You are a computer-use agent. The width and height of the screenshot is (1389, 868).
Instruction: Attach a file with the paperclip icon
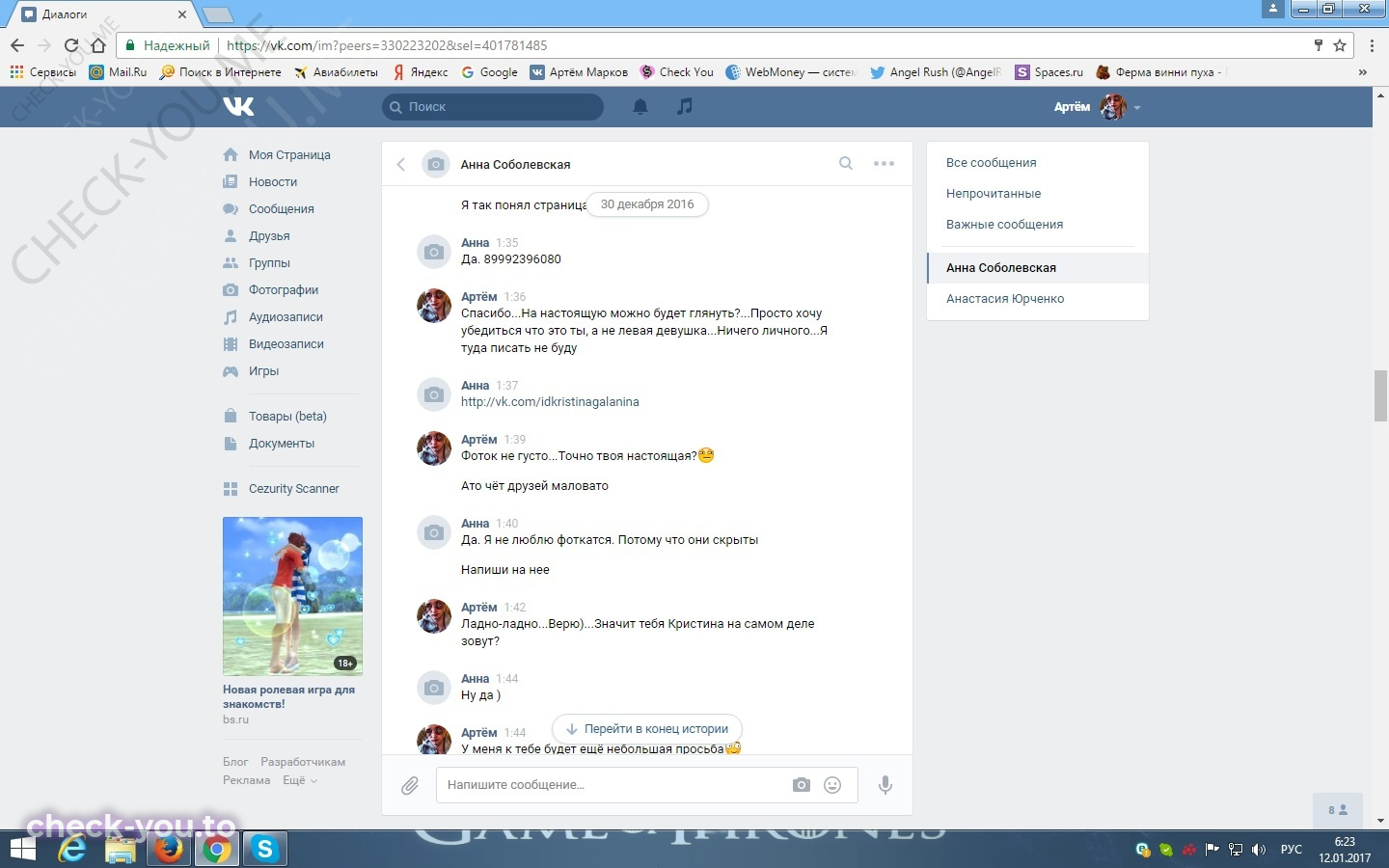[410, 786]
